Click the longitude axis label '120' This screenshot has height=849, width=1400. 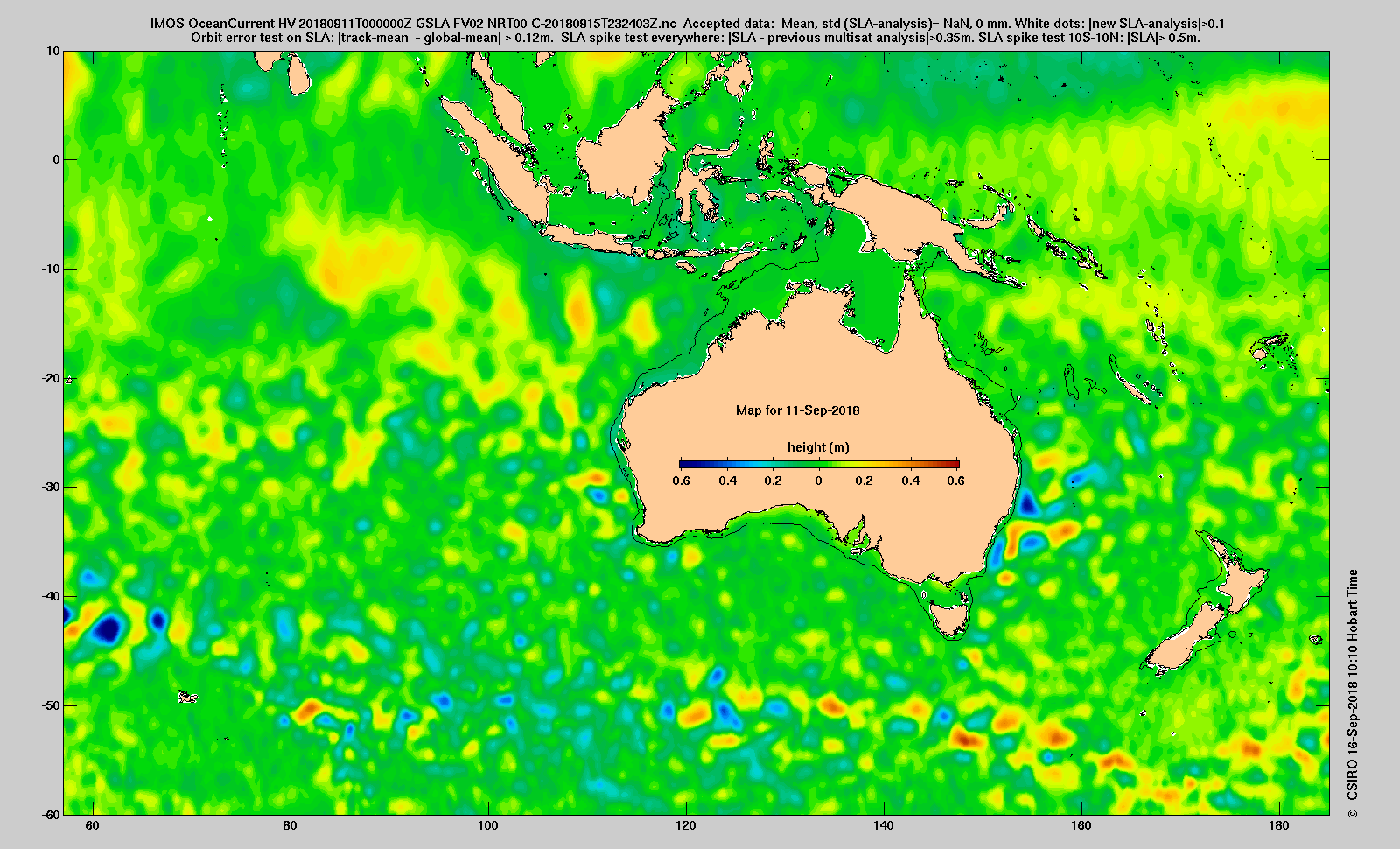tap(686, 826)
